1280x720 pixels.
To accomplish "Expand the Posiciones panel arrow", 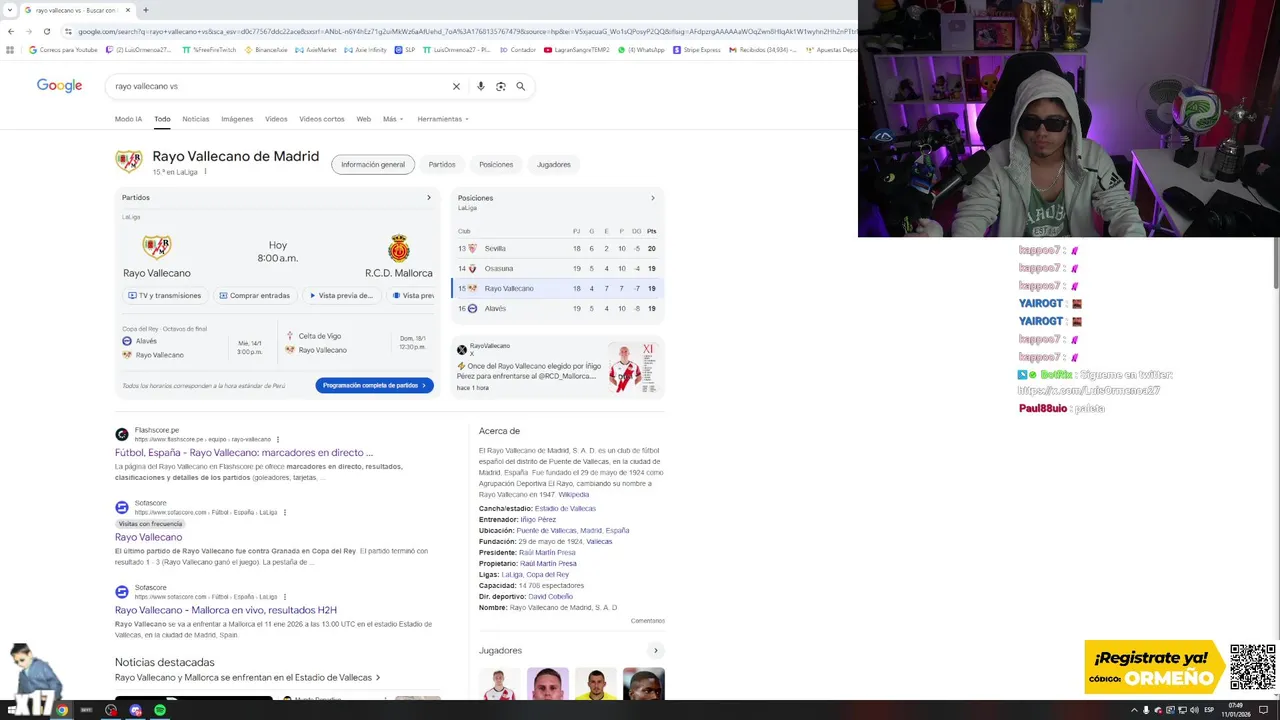I will pos(653,198).
